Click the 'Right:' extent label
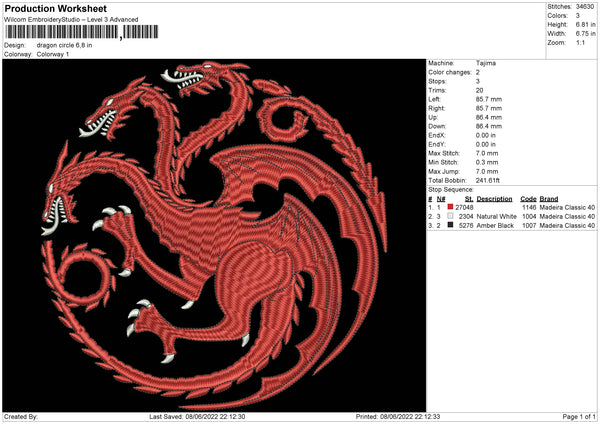600x424 pixels. pyautogui.click(x=437, y=108)
